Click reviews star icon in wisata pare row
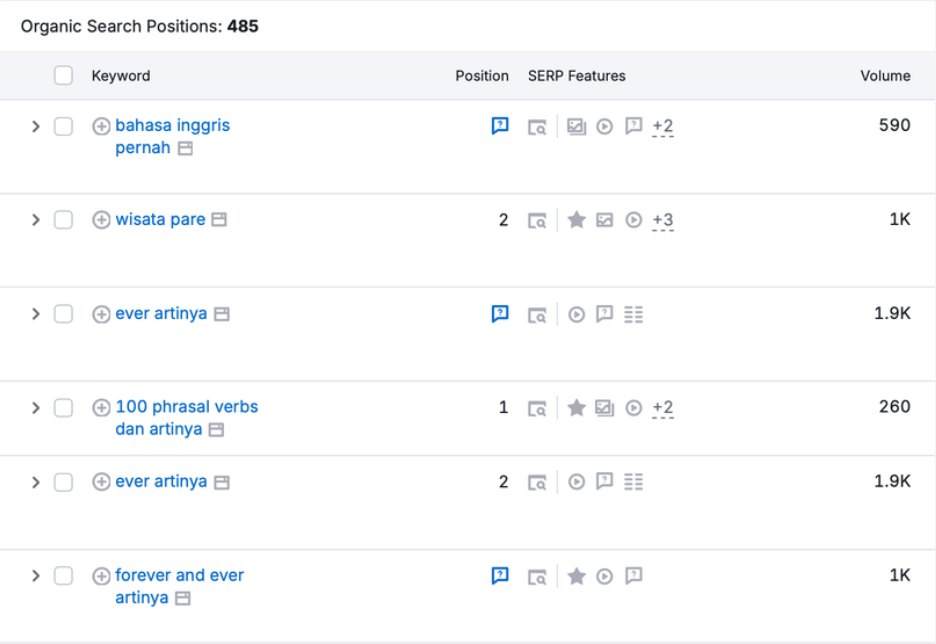The width and height of the screenshot is (936, 644). 576,220
